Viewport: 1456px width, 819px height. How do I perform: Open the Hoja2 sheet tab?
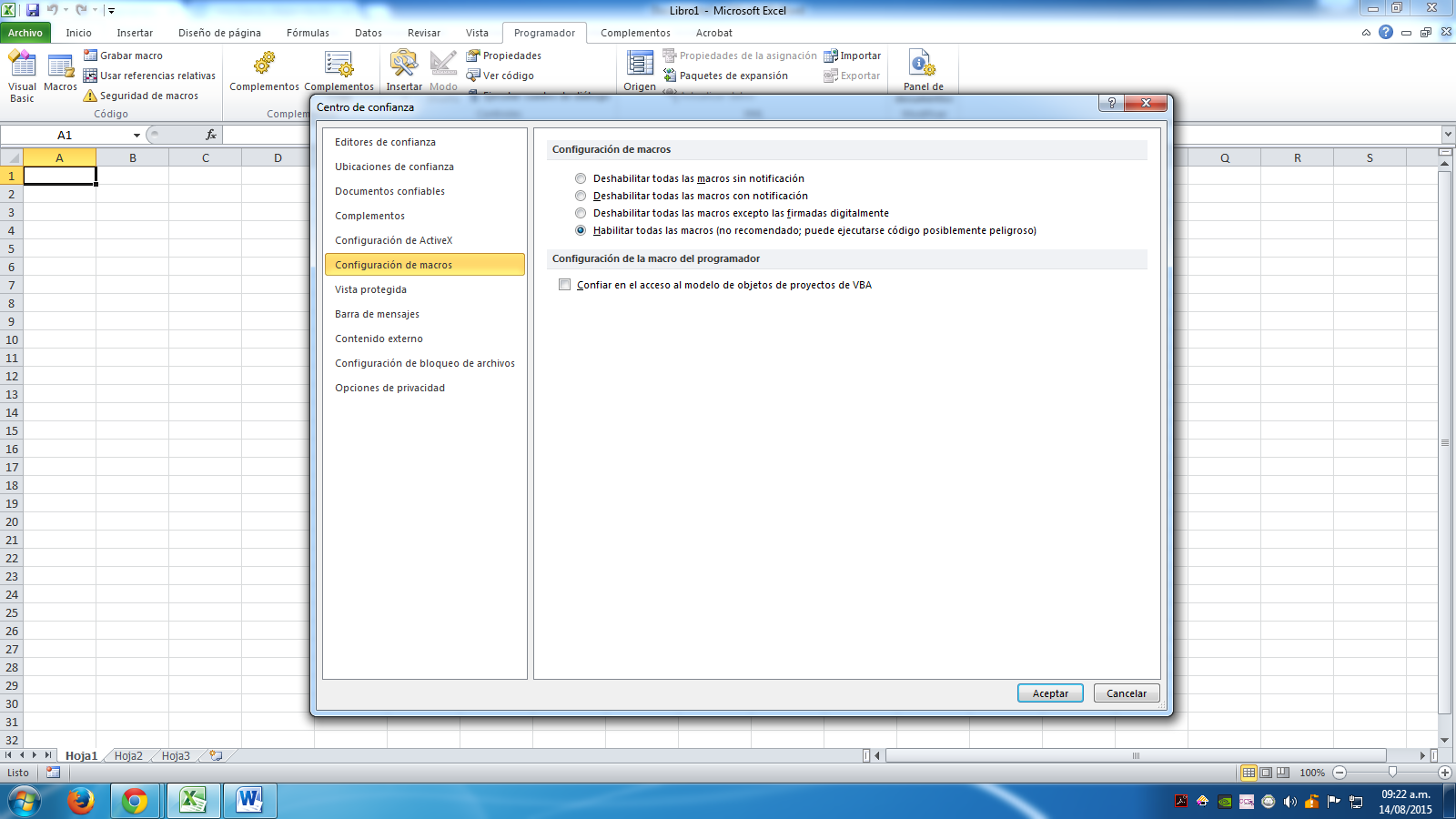tap(129, 754)
